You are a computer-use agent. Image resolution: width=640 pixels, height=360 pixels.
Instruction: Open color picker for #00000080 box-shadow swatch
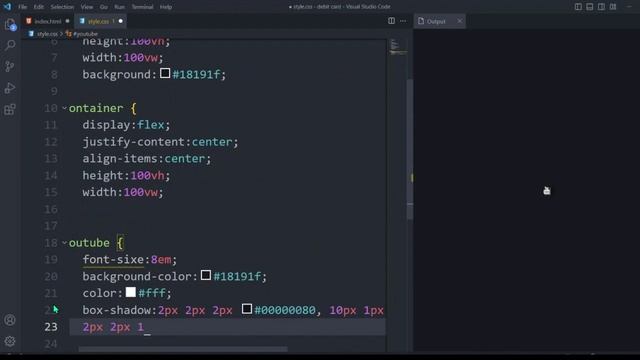(247, 309)
